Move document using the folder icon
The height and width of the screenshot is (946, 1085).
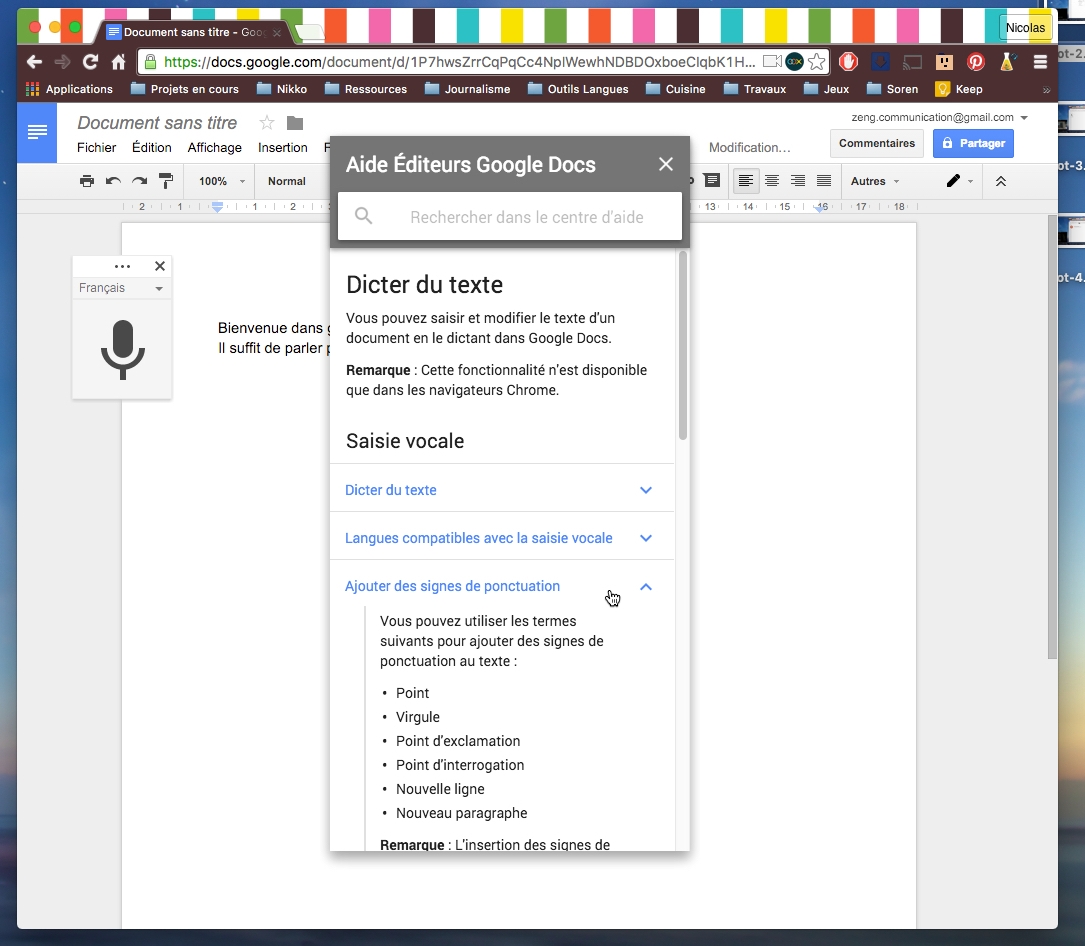coord(295,123)
